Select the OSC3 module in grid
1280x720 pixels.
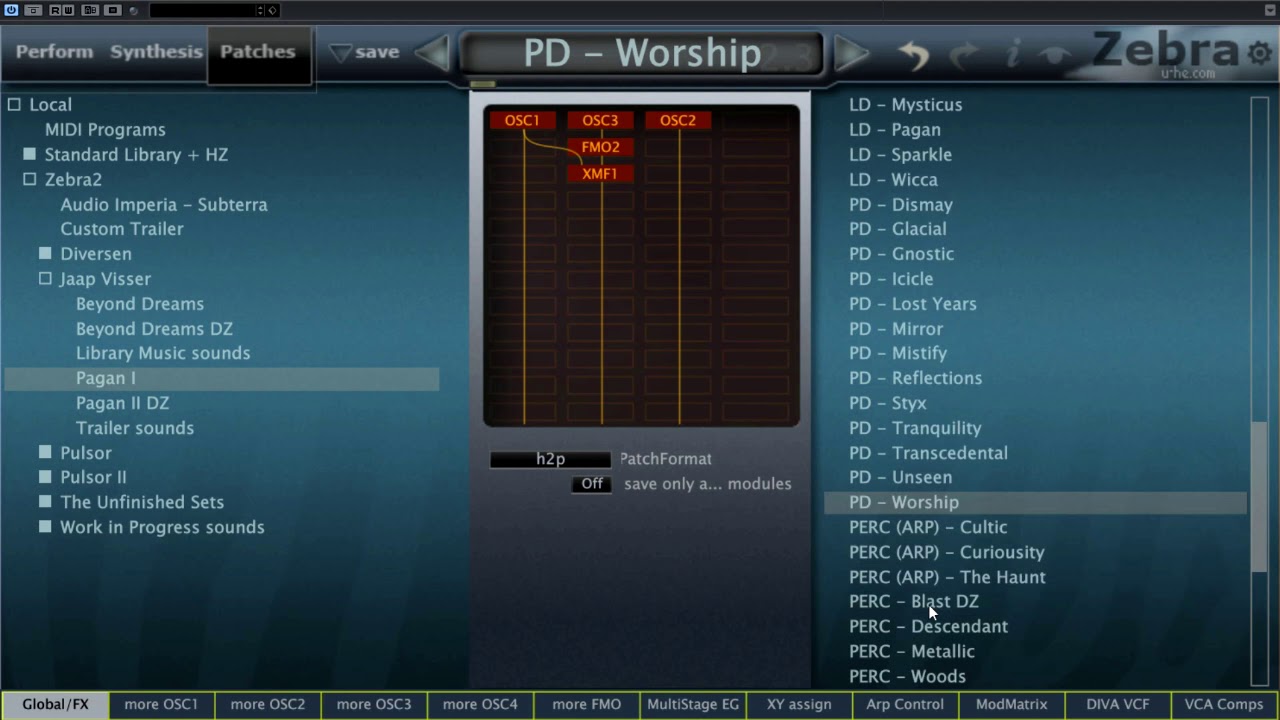point(600,120)
